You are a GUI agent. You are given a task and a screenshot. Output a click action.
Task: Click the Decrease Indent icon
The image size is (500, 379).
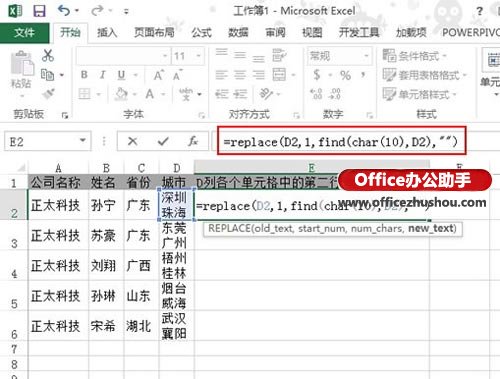[221, 94]
